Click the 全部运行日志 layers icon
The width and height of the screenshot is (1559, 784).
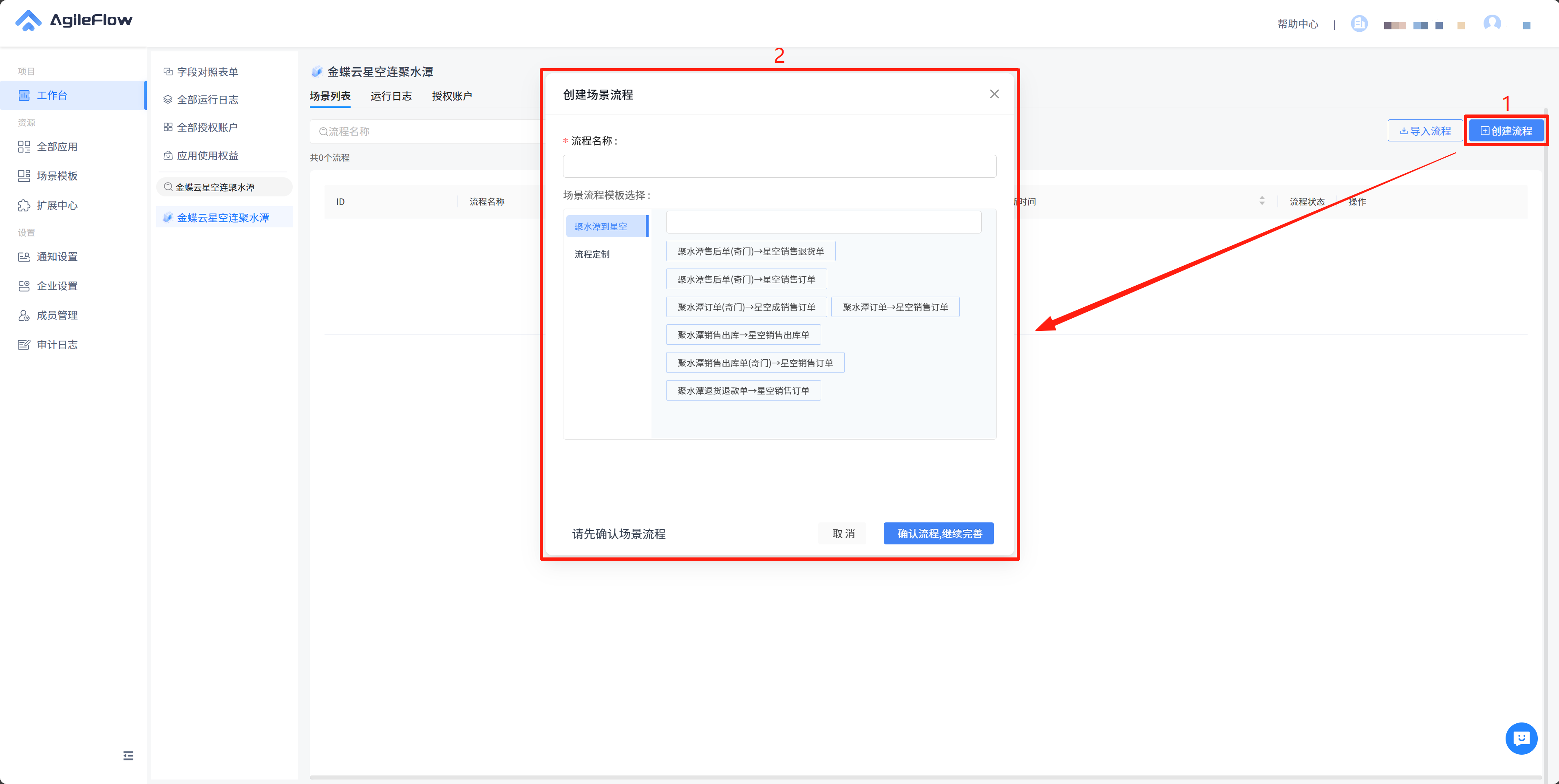[168, 100]
